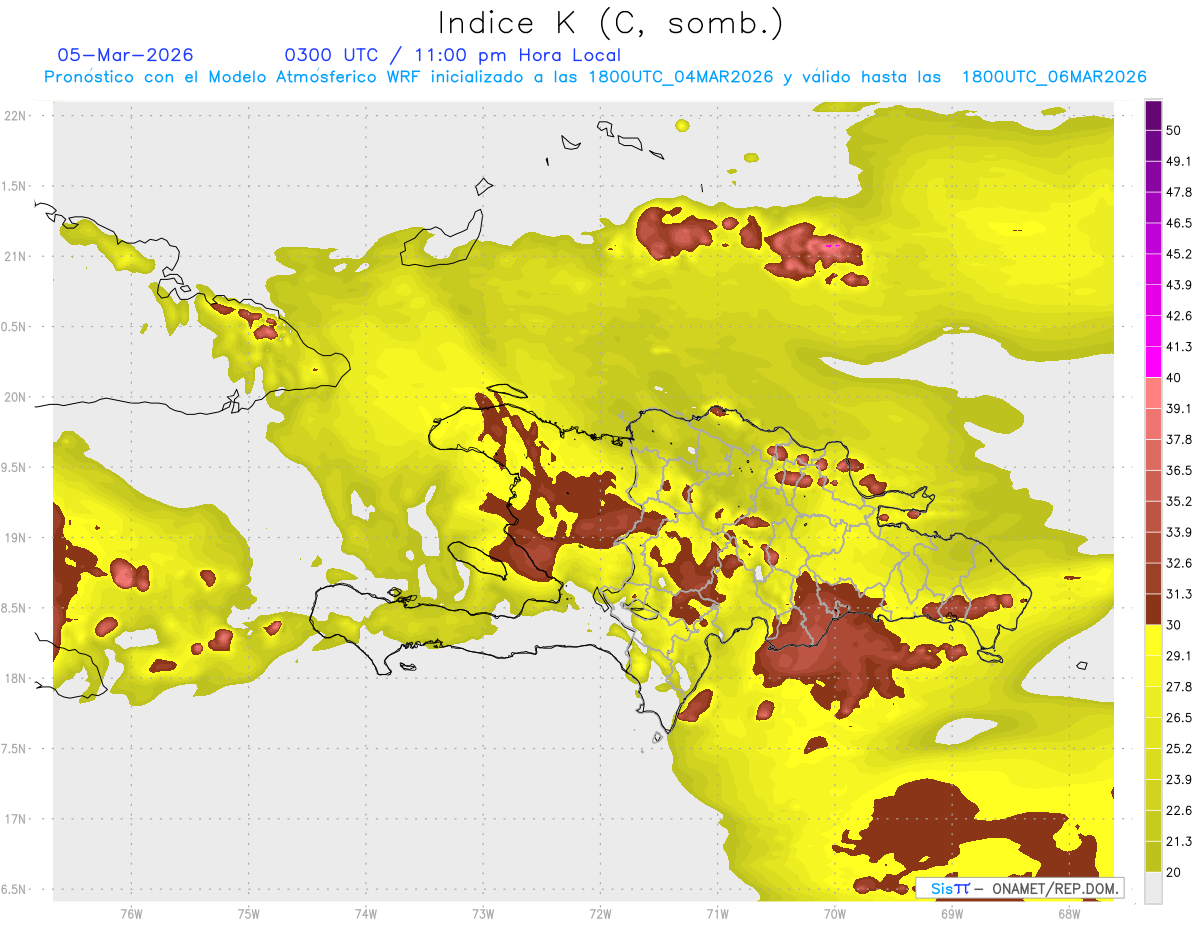Image resolution: width=1200 pixels, height=927 pixels.
Task: Click the 18N latitude axis label
Action: pyautogui.click(x=17, y=679)
